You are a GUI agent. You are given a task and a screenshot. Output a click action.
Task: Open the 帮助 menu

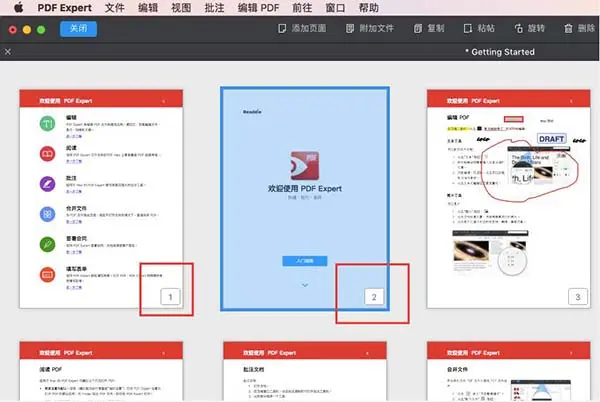(368, 8)
